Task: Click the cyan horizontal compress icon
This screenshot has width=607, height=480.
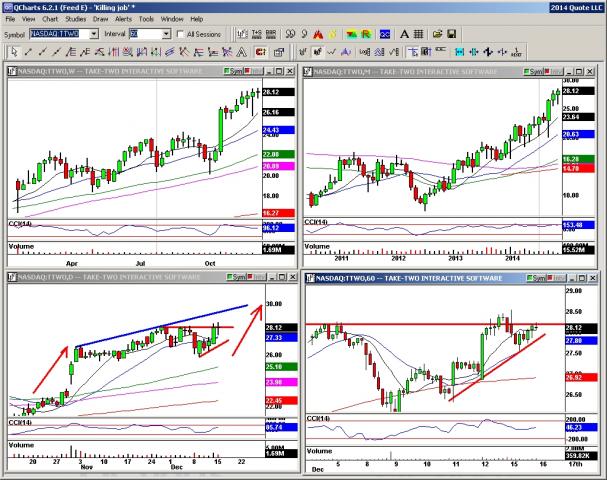Action: [x=473, y=51]
